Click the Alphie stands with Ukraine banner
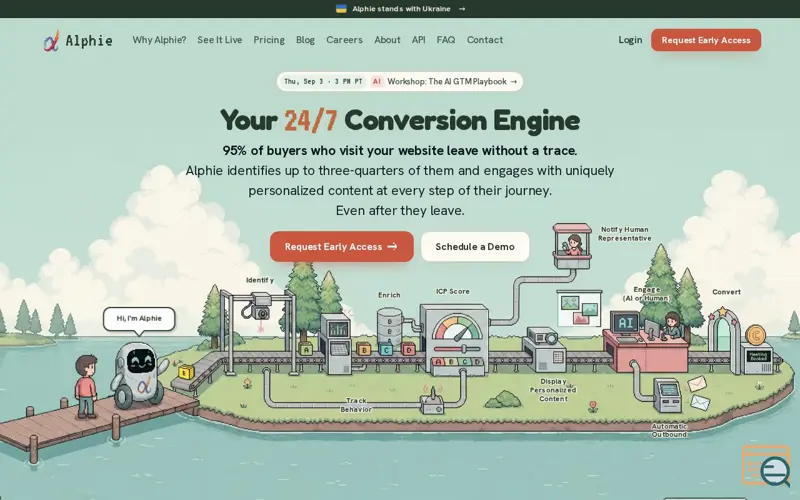Image resolution: width=800 pixels, height=500 pixels. click(401, 9)
